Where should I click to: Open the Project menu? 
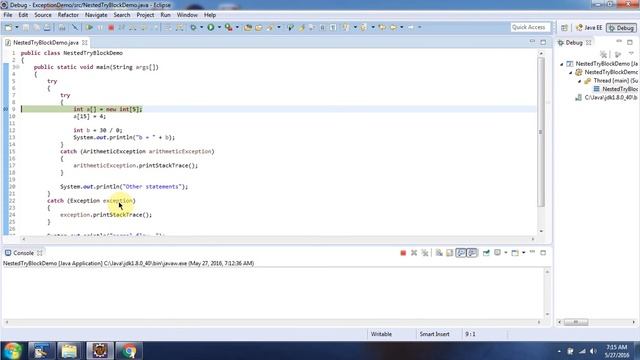[145, 15]
